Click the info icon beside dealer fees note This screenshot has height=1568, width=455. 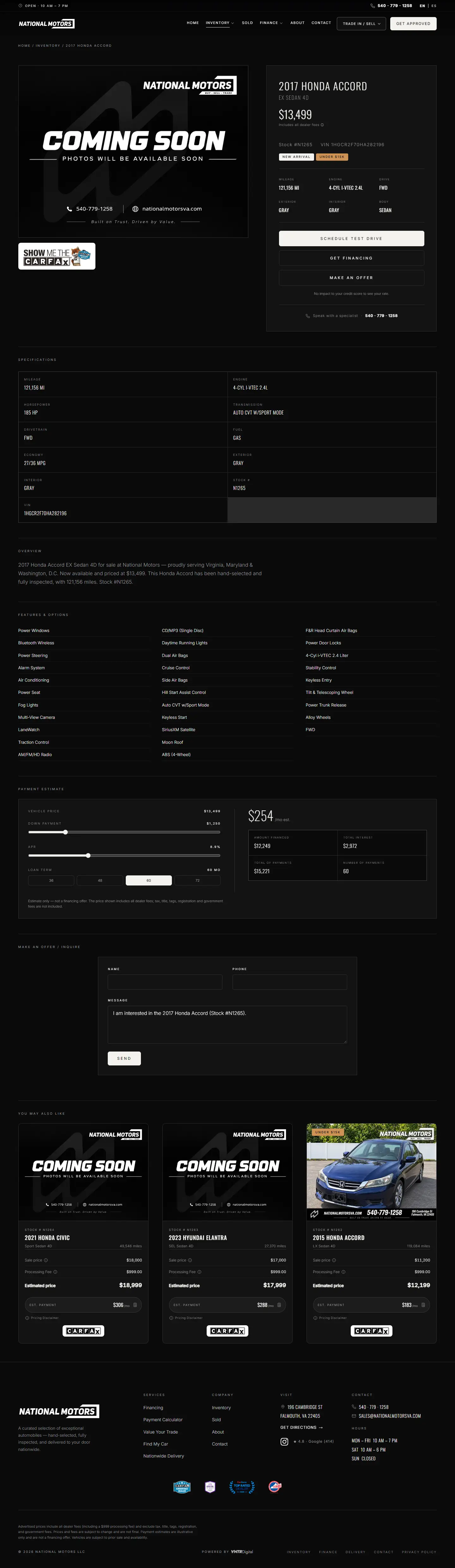tap(322, 125)
